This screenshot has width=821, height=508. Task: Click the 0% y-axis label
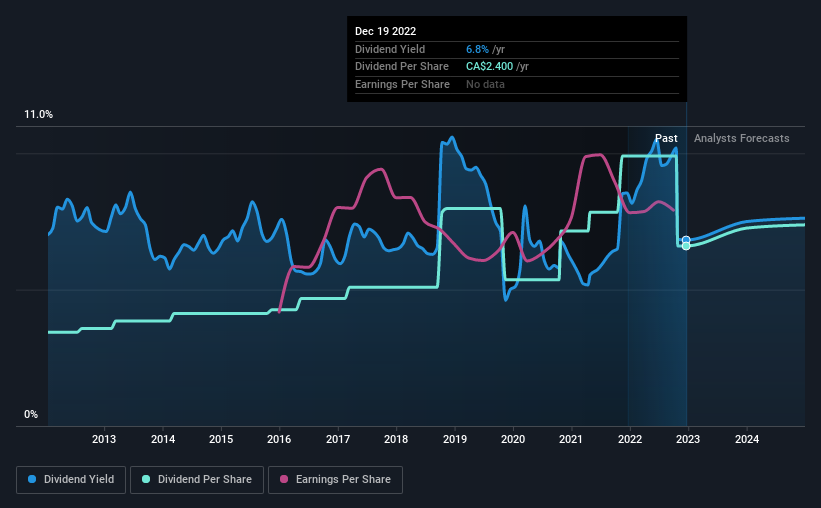click(31, 414)
